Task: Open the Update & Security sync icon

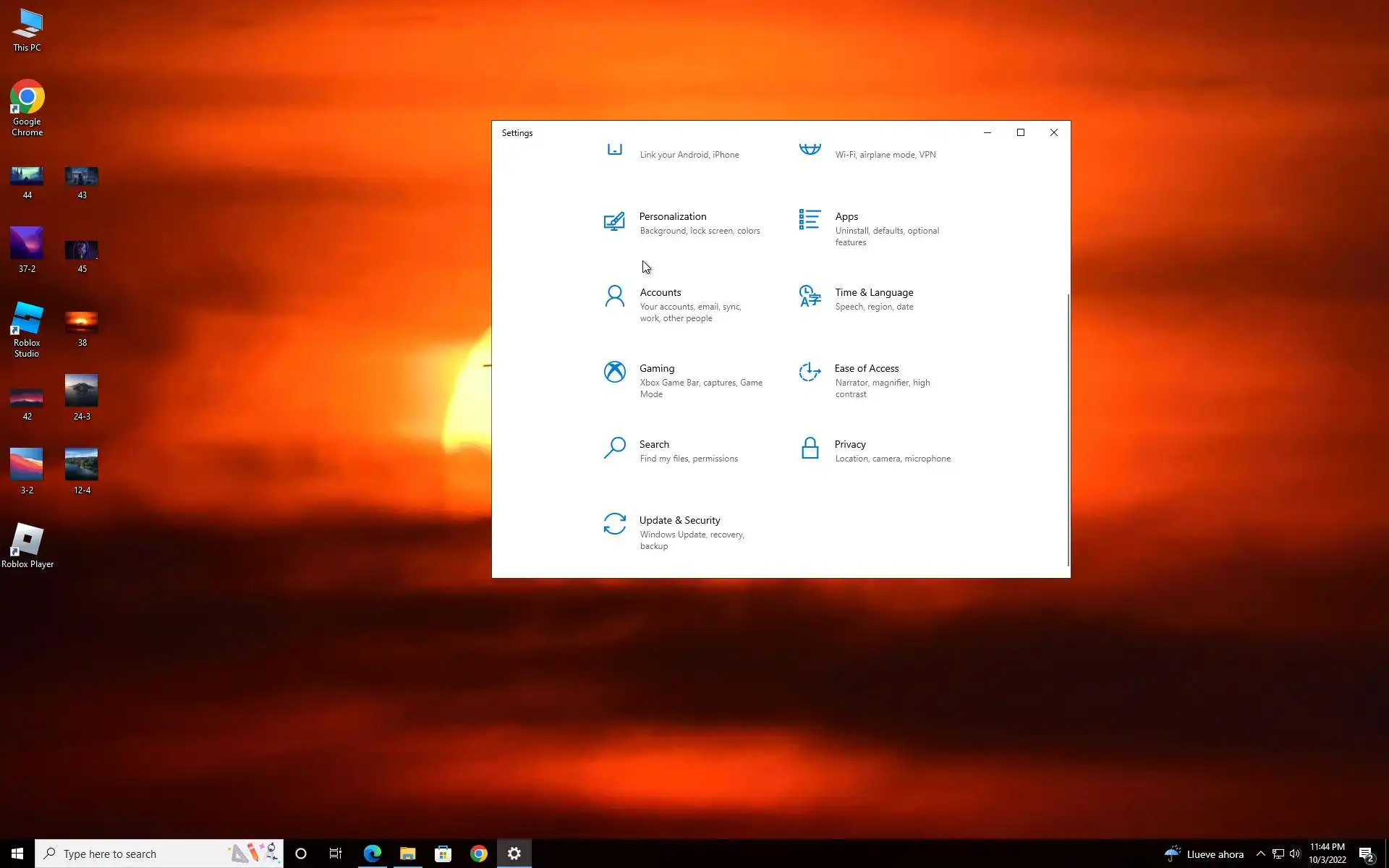Action: point(614,524)
